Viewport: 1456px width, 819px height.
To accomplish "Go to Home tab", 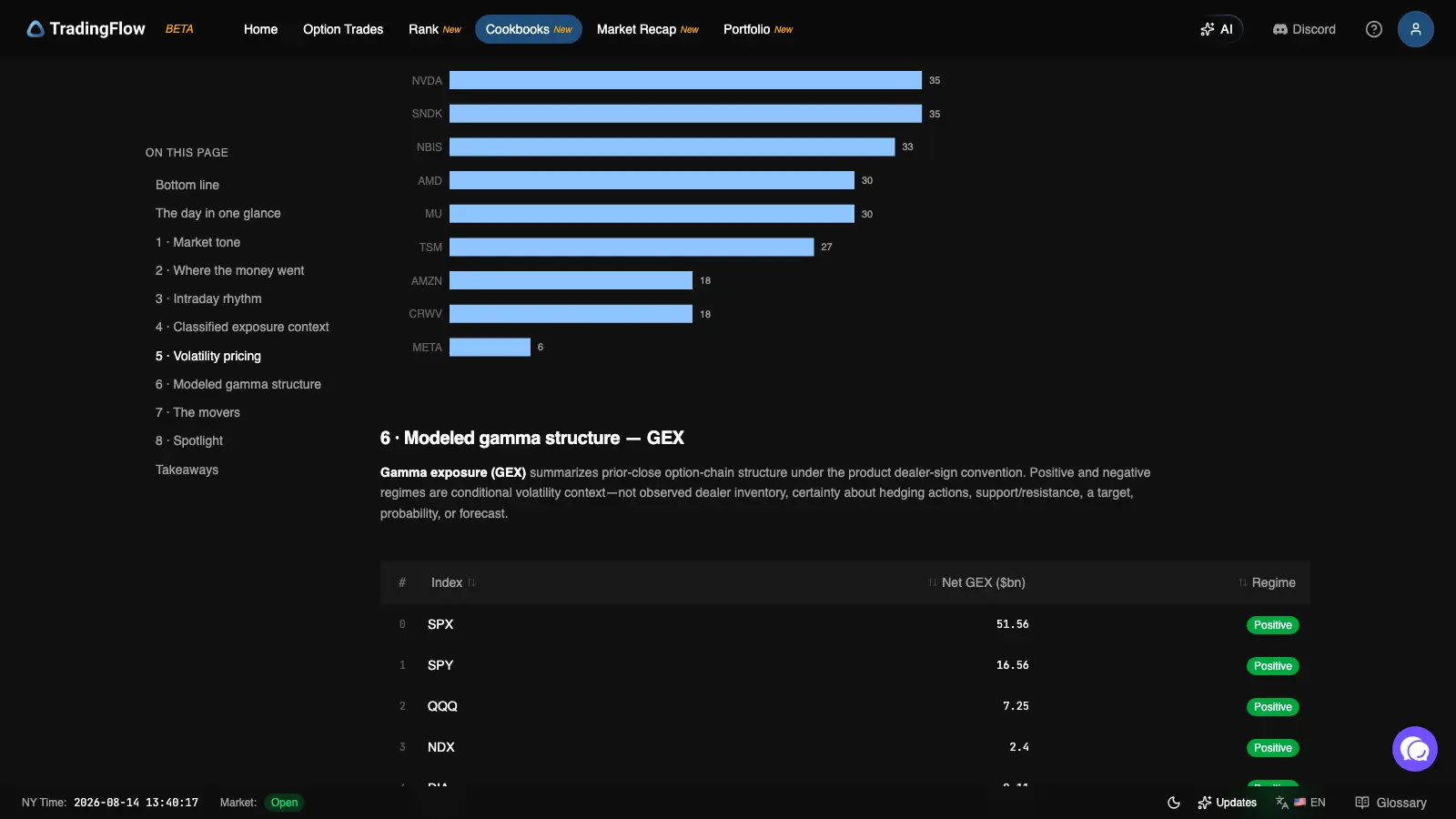I will tap(260, 29).
